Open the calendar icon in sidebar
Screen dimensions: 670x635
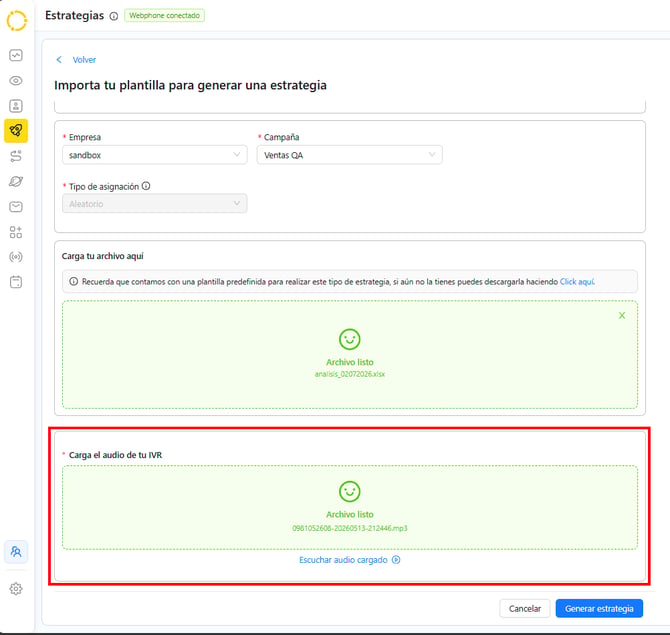[16, 282]
